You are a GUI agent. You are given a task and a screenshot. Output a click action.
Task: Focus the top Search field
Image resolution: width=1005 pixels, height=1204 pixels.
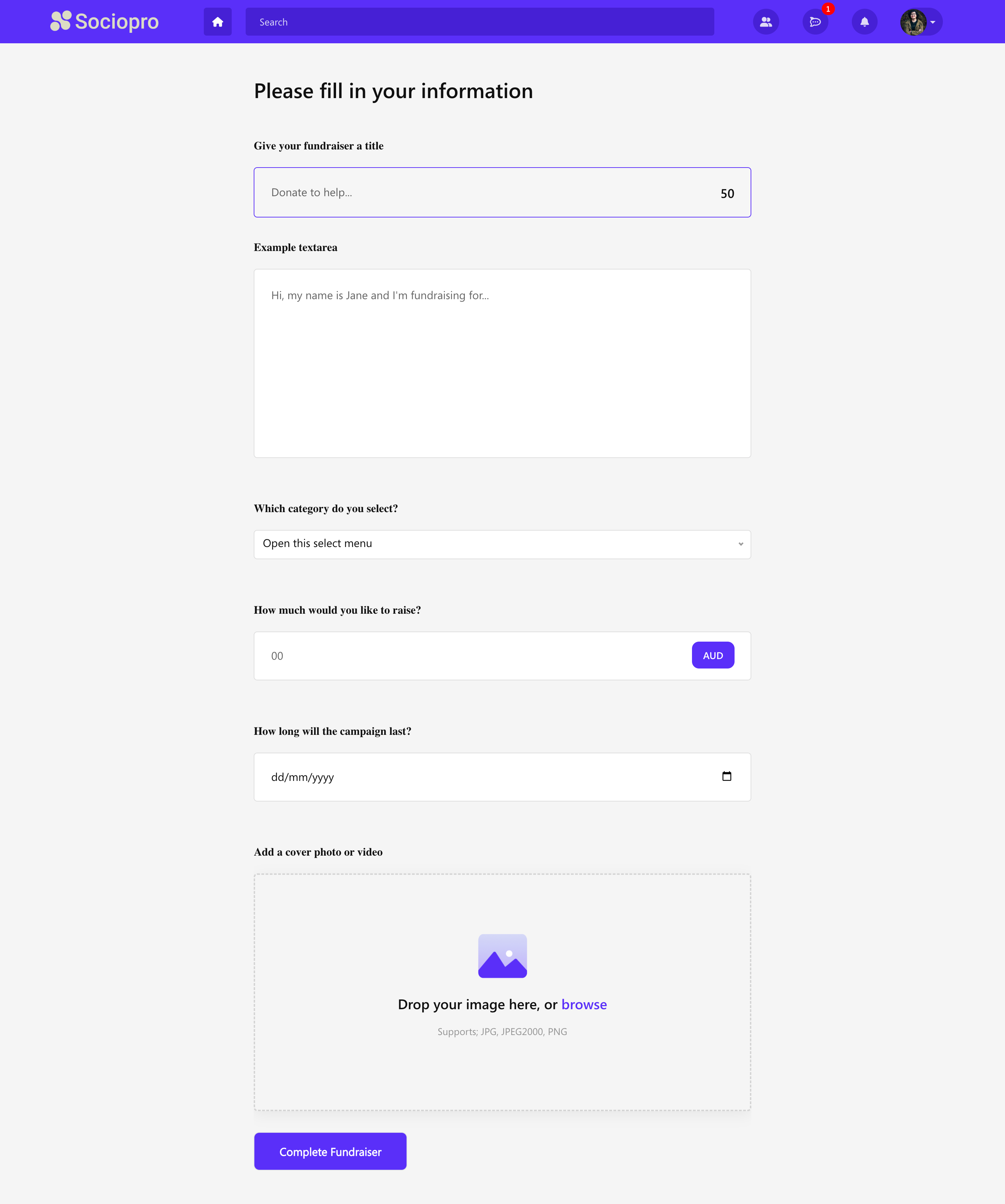tap(479, 22)
